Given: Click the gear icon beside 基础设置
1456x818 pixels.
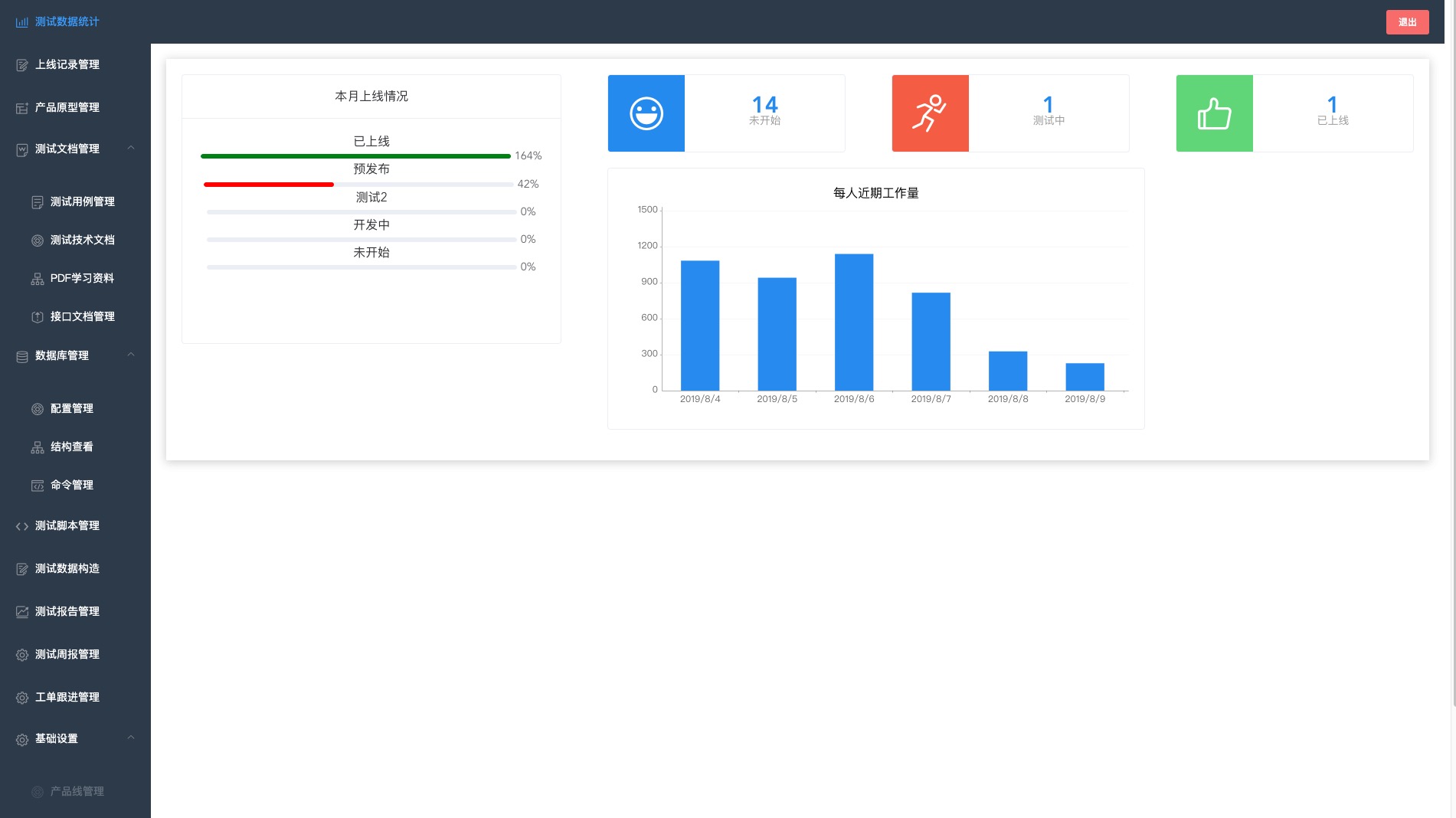Looking at the screenshot, I should pyautogui.click(x=22, y=739).
